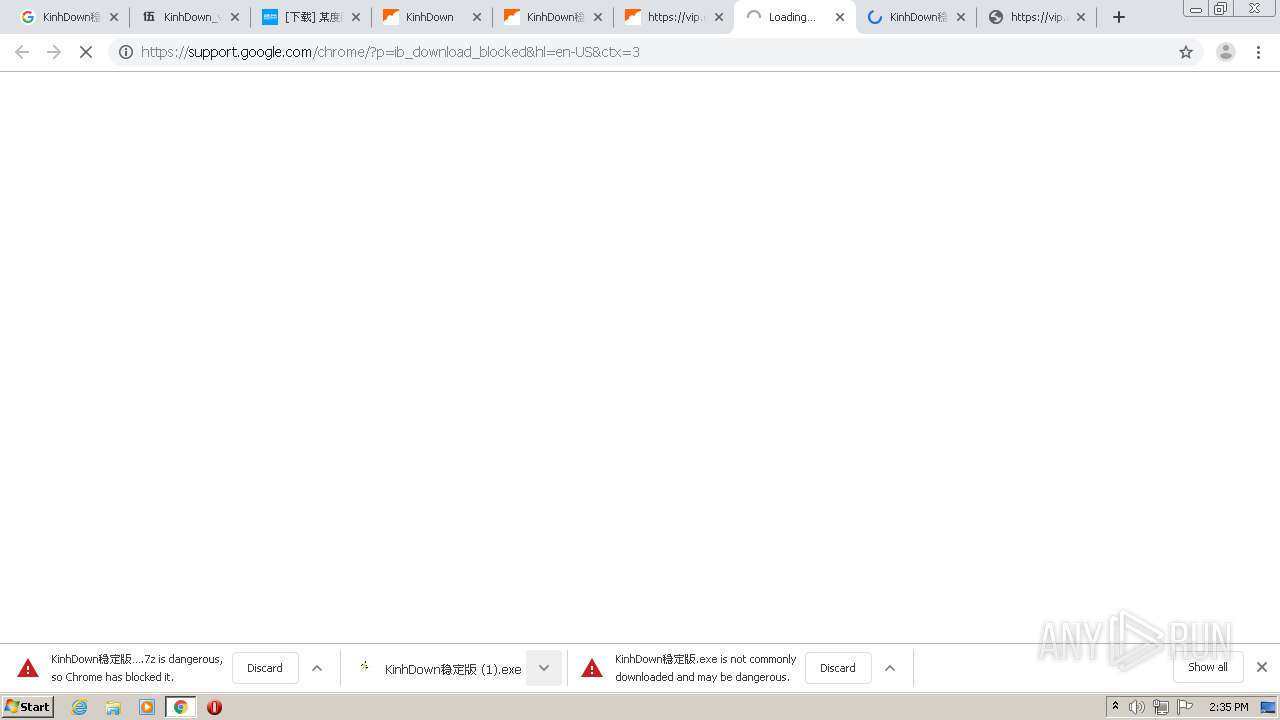This screenshot has width=1280, height=720.
Task: Open a new tab
Action: (x=1119, y=17)
